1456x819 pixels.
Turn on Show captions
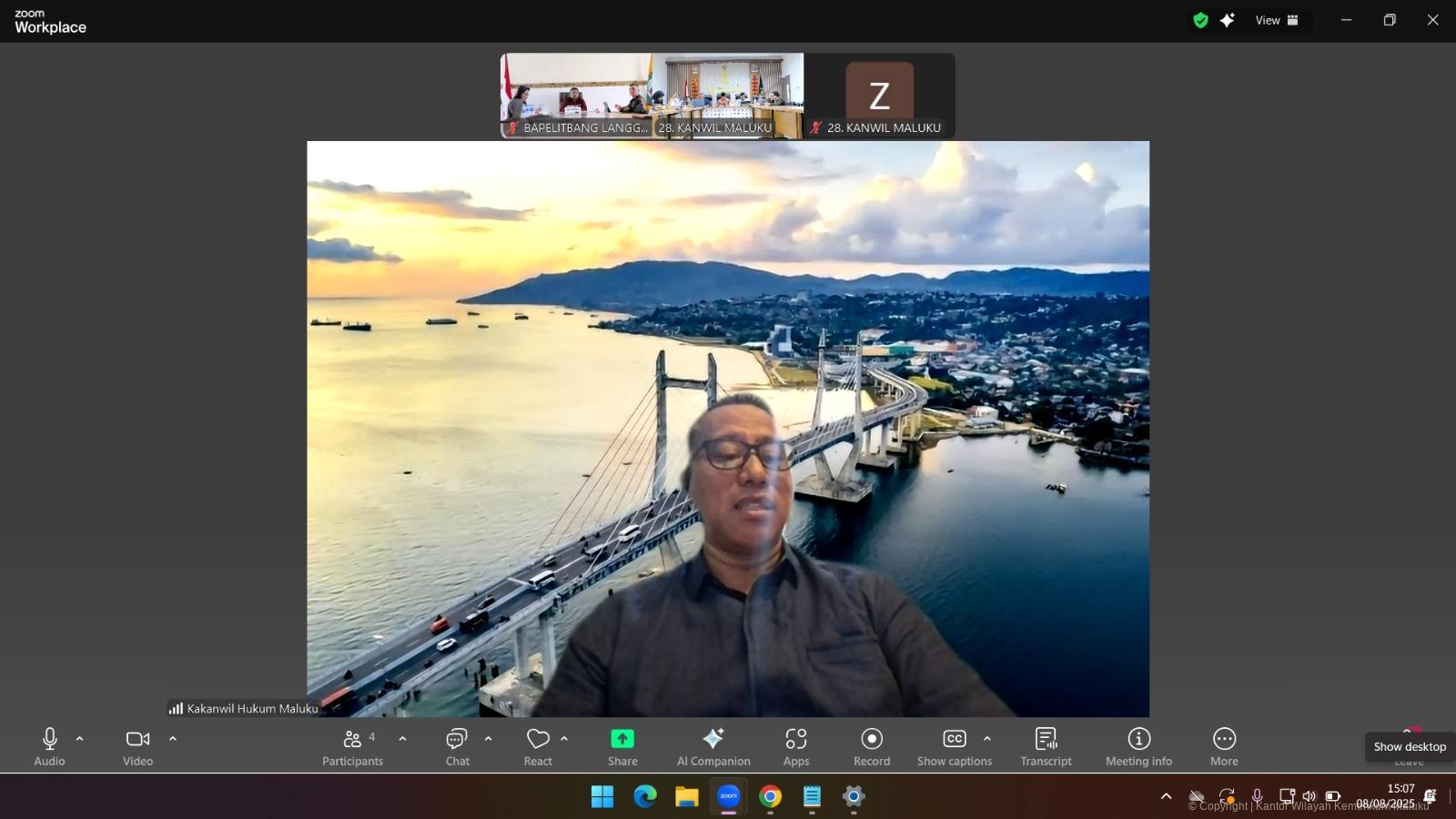click(955, 747)
